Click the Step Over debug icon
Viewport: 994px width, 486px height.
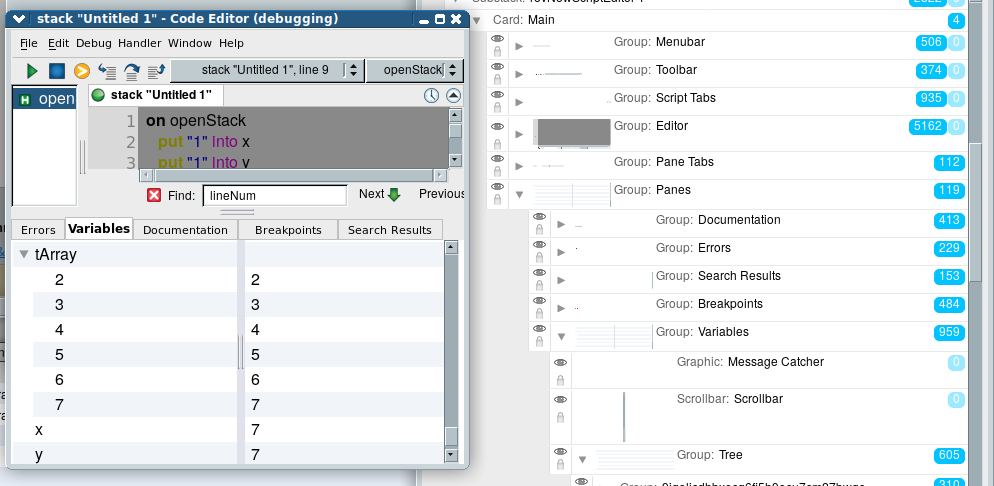tap(131, 71)
